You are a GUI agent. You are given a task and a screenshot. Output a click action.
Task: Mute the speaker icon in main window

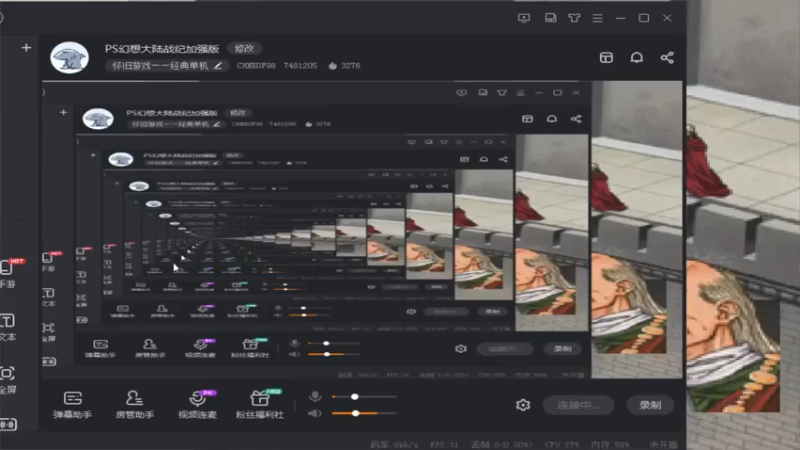(x=315, y=413)
